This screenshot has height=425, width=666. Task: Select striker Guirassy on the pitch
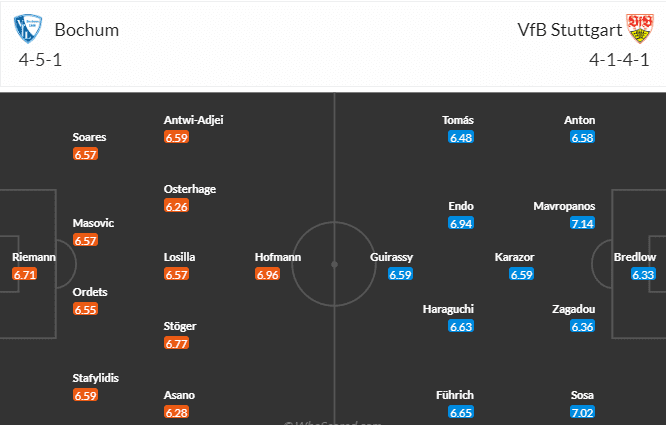coord(392,257)
